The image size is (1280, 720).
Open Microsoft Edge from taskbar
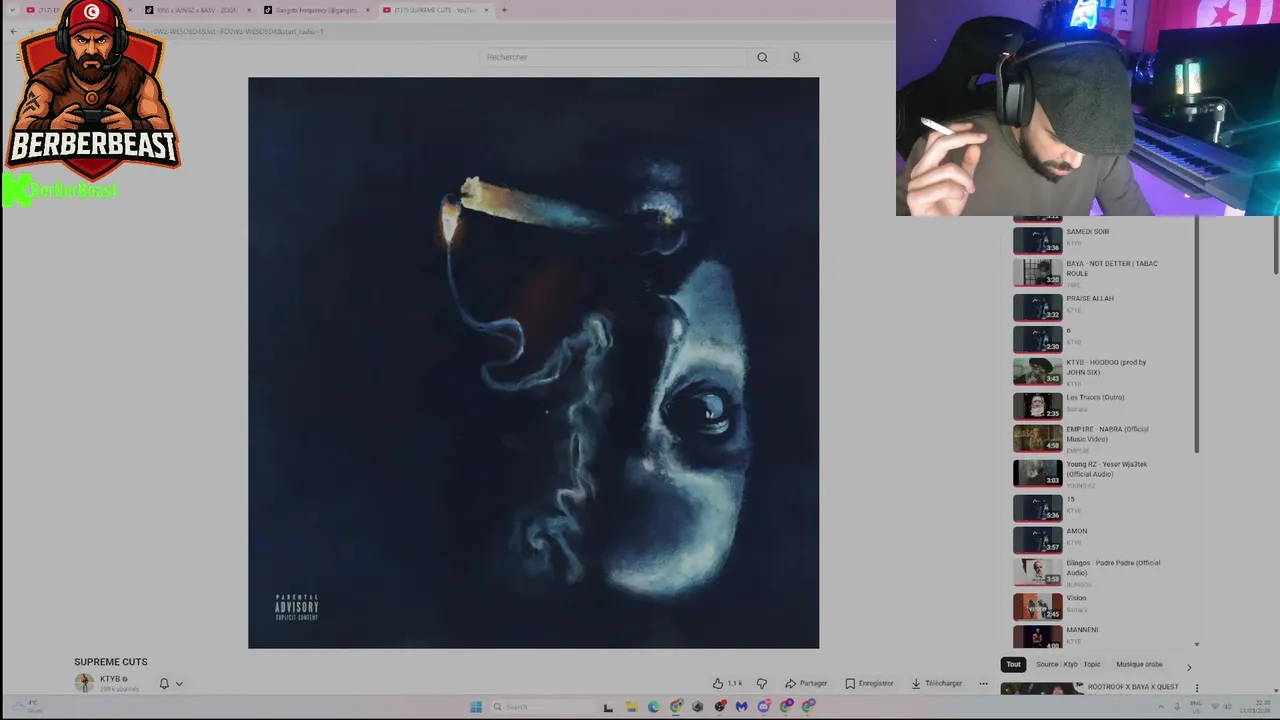(x=654, y=707)
